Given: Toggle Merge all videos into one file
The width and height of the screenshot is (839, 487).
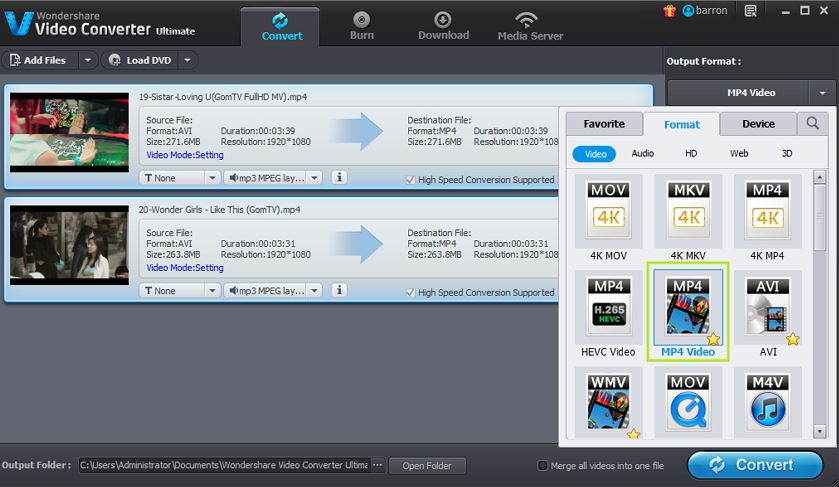Looking at the screenshot, I should click(x=542, y=466).
